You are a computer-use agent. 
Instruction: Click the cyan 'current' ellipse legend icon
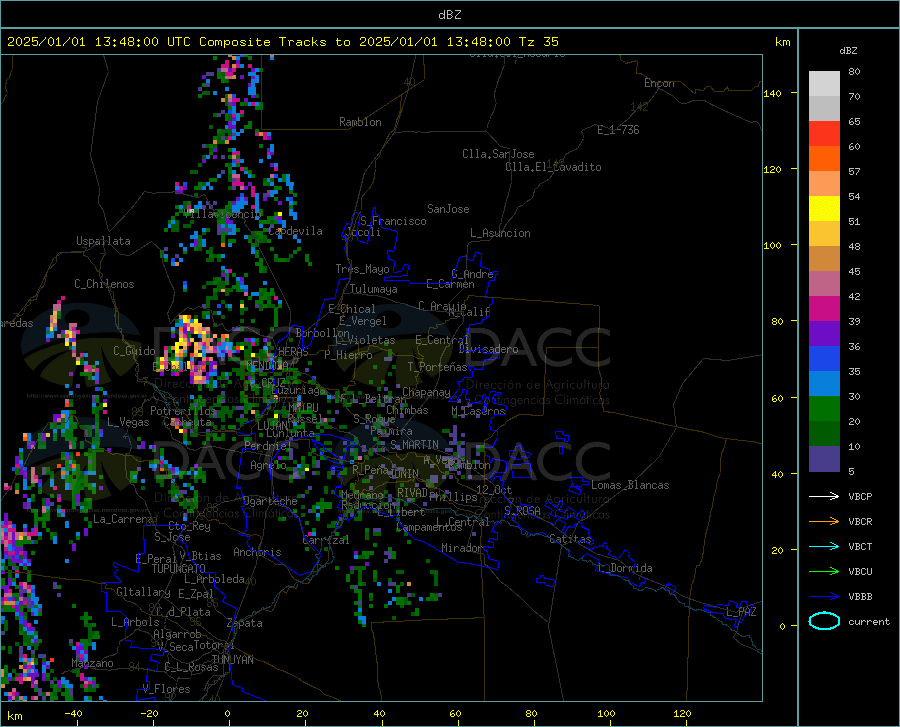tap(824, 621)
